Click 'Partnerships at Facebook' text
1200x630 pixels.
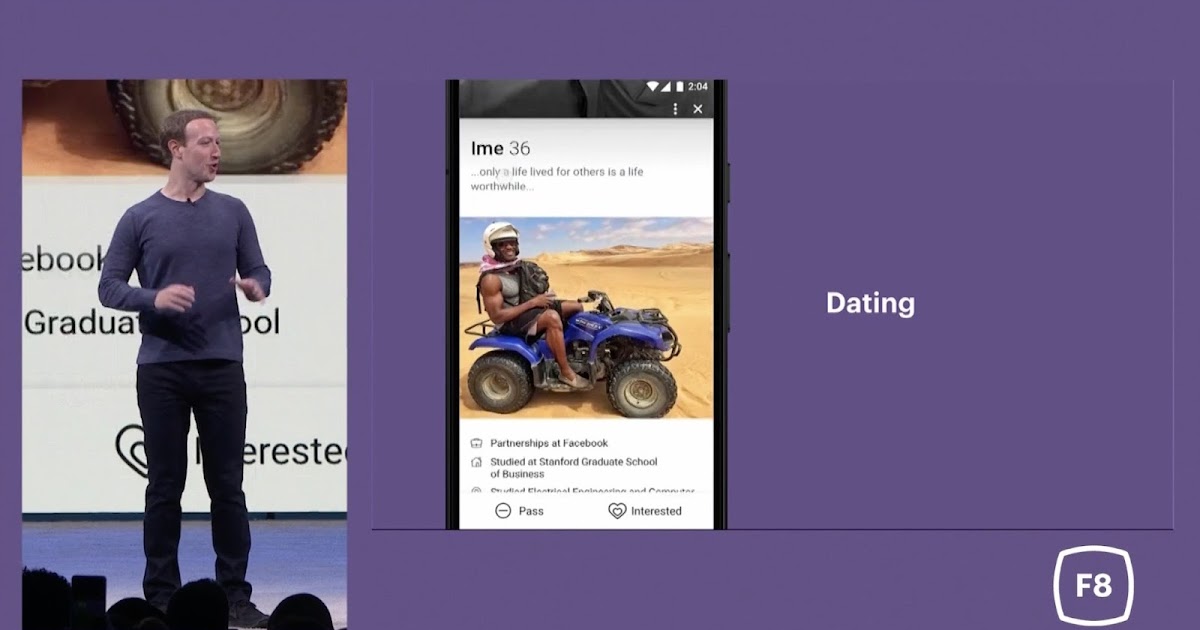(549, 443)
